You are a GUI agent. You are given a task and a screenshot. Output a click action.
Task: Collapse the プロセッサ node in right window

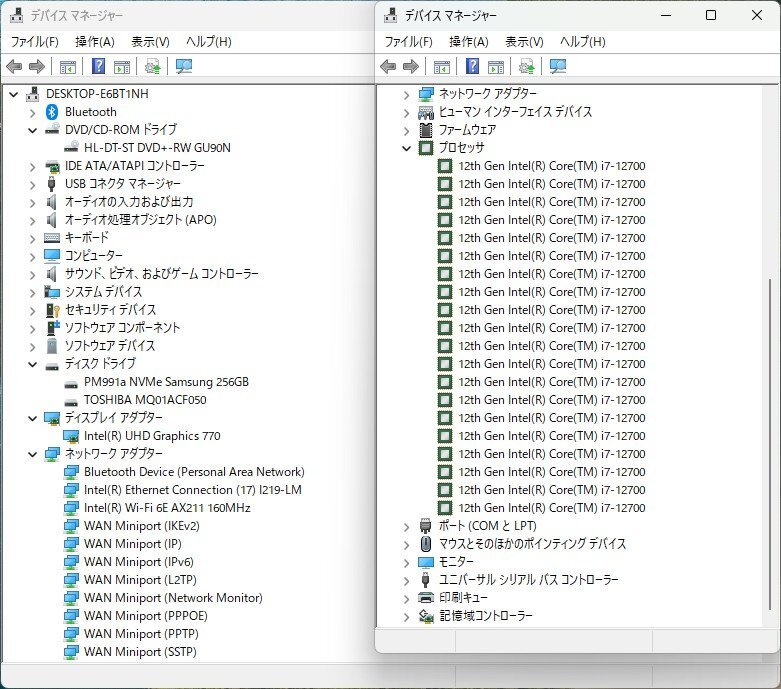406,148
